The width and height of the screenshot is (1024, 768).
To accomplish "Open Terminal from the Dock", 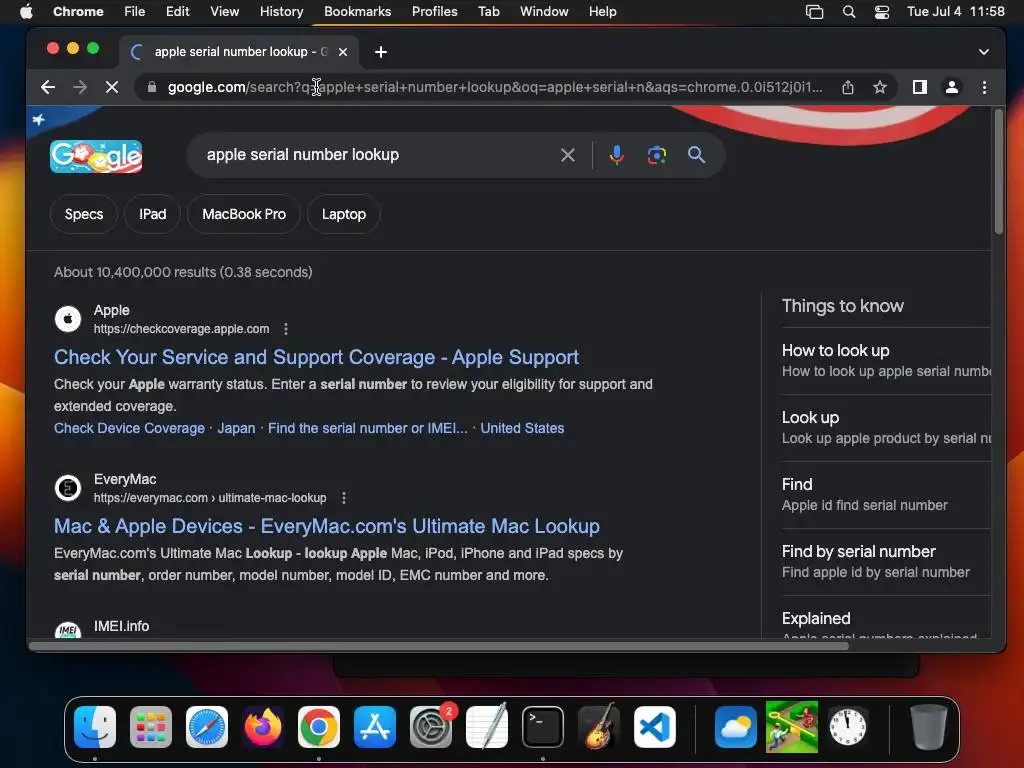I will click(x=543, y=727).
